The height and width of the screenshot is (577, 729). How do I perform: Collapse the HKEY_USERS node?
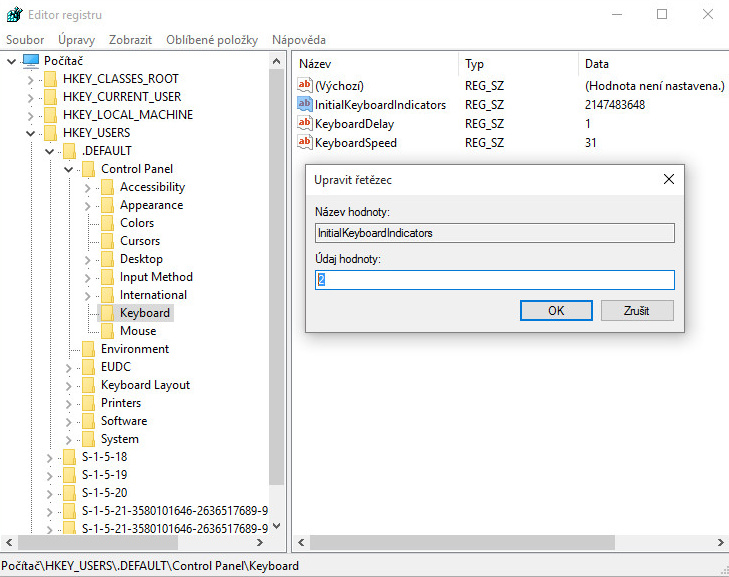[31, 133]
